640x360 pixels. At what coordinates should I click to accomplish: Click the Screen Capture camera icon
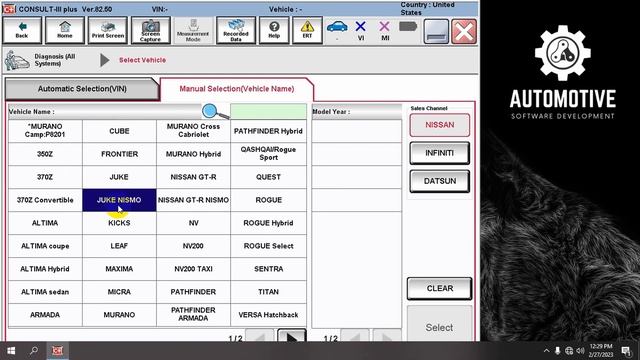(150, 30)
